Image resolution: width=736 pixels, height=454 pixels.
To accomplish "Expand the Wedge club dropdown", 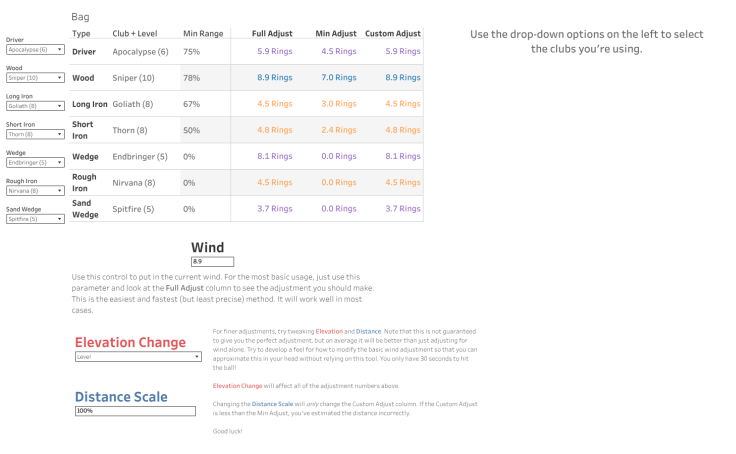I will 35,162.
